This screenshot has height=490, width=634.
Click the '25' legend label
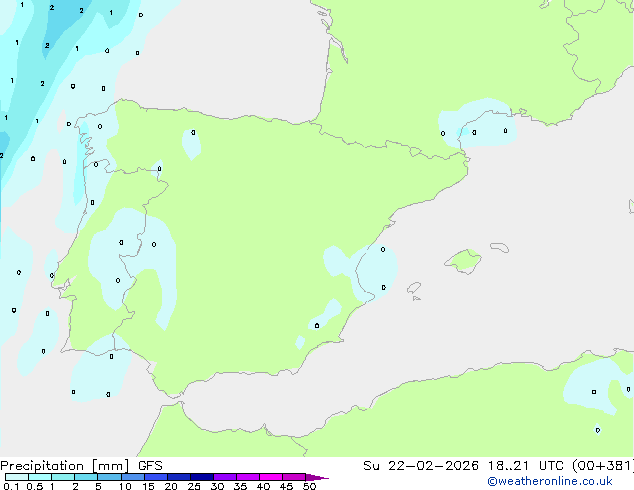tap(194, 486)
